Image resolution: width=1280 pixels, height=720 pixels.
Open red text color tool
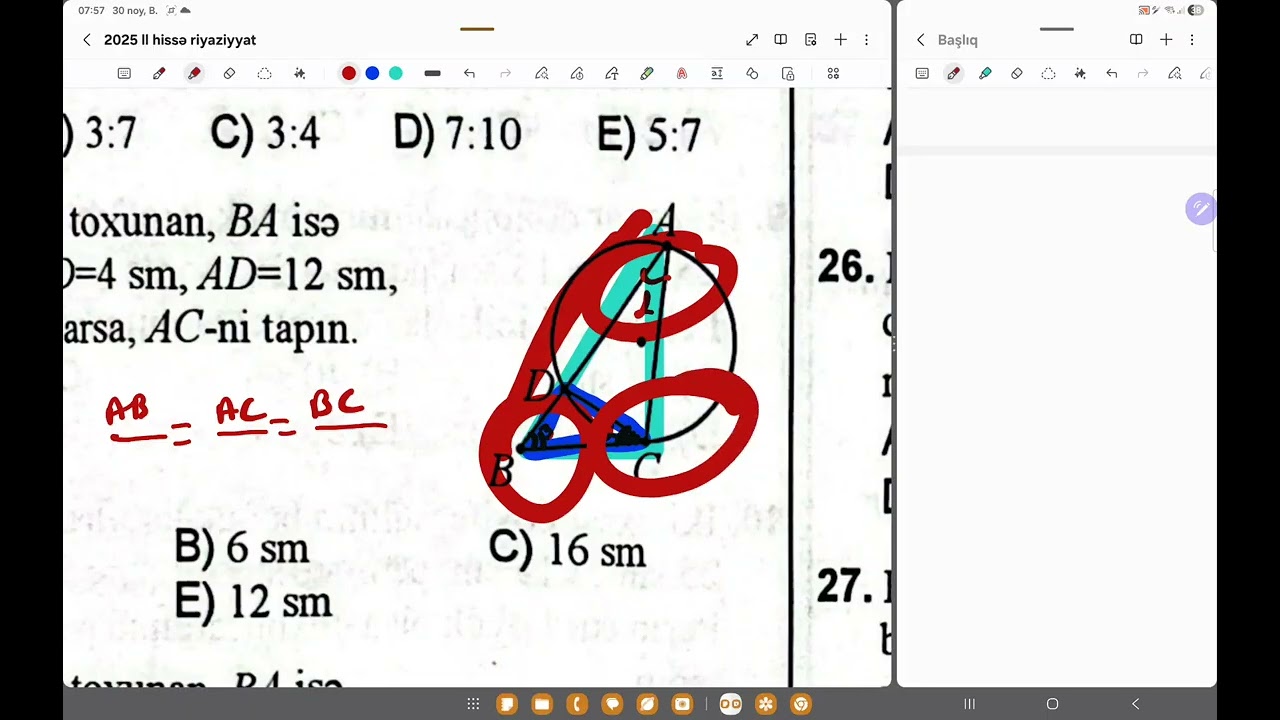pyautogui.click(x=682, y=73)
